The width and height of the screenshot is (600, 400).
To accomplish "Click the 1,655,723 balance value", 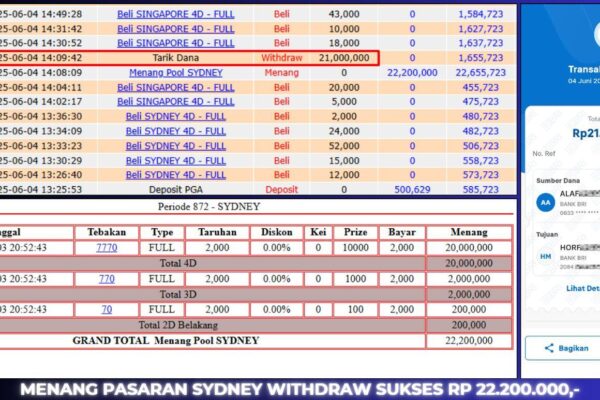I will (x=481, y=58).
